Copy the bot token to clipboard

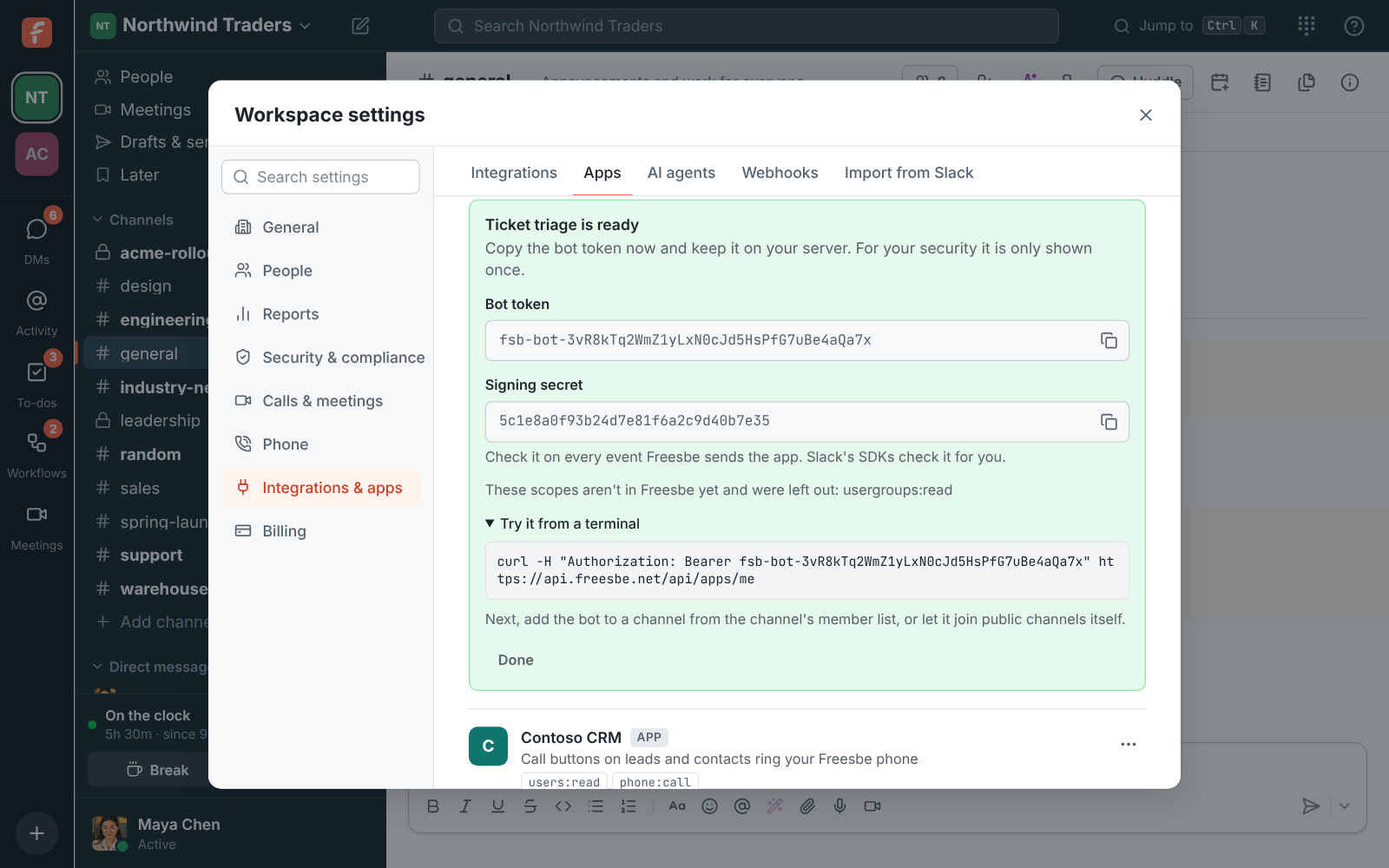[x=1109, y=340]
